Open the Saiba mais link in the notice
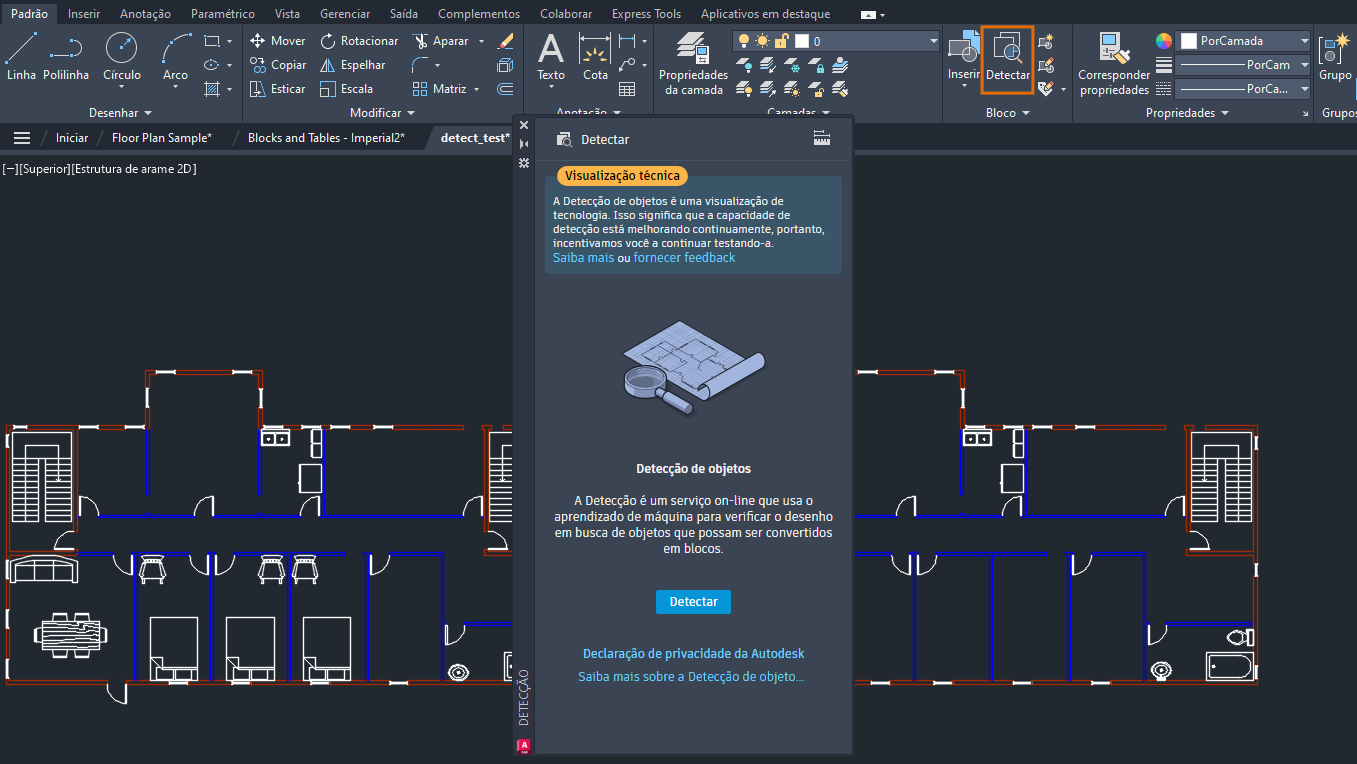The image size is (1357, 764). 583,258
